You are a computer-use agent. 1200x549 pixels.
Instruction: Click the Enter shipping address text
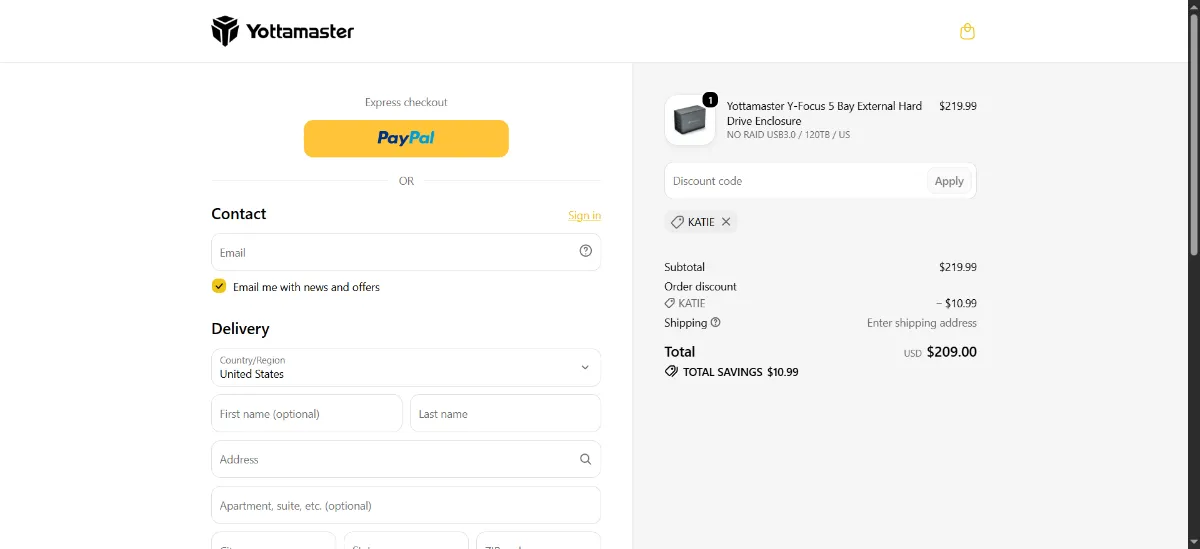922,323
